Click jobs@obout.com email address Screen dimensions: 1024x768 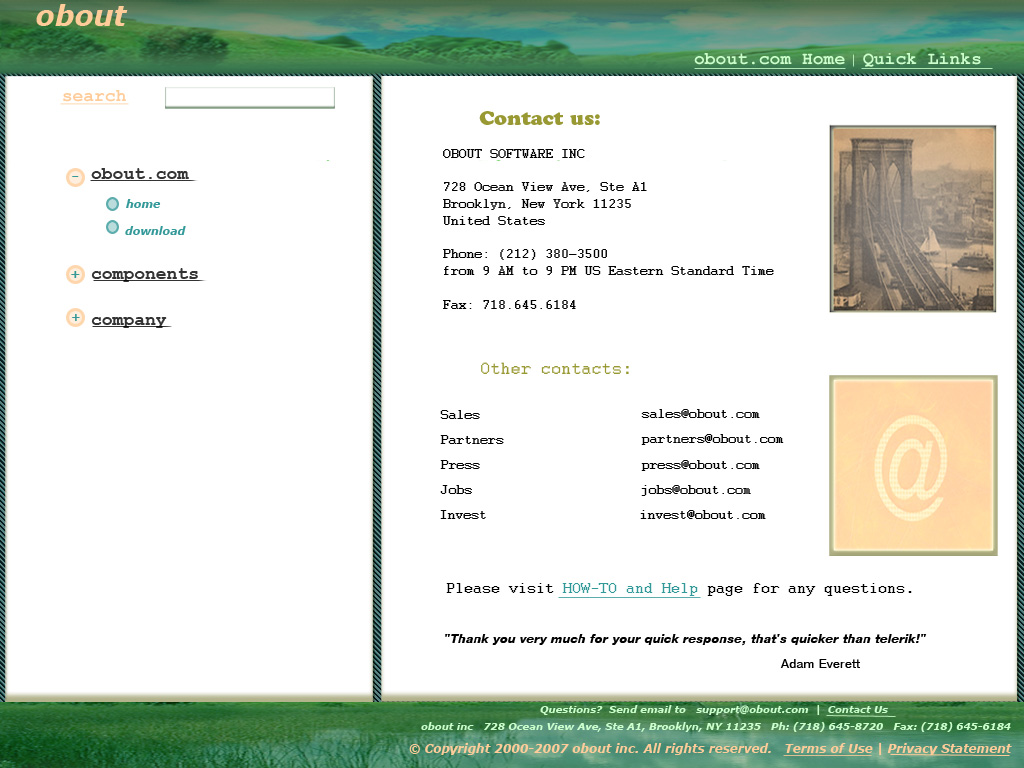click(x=696, y=490)
